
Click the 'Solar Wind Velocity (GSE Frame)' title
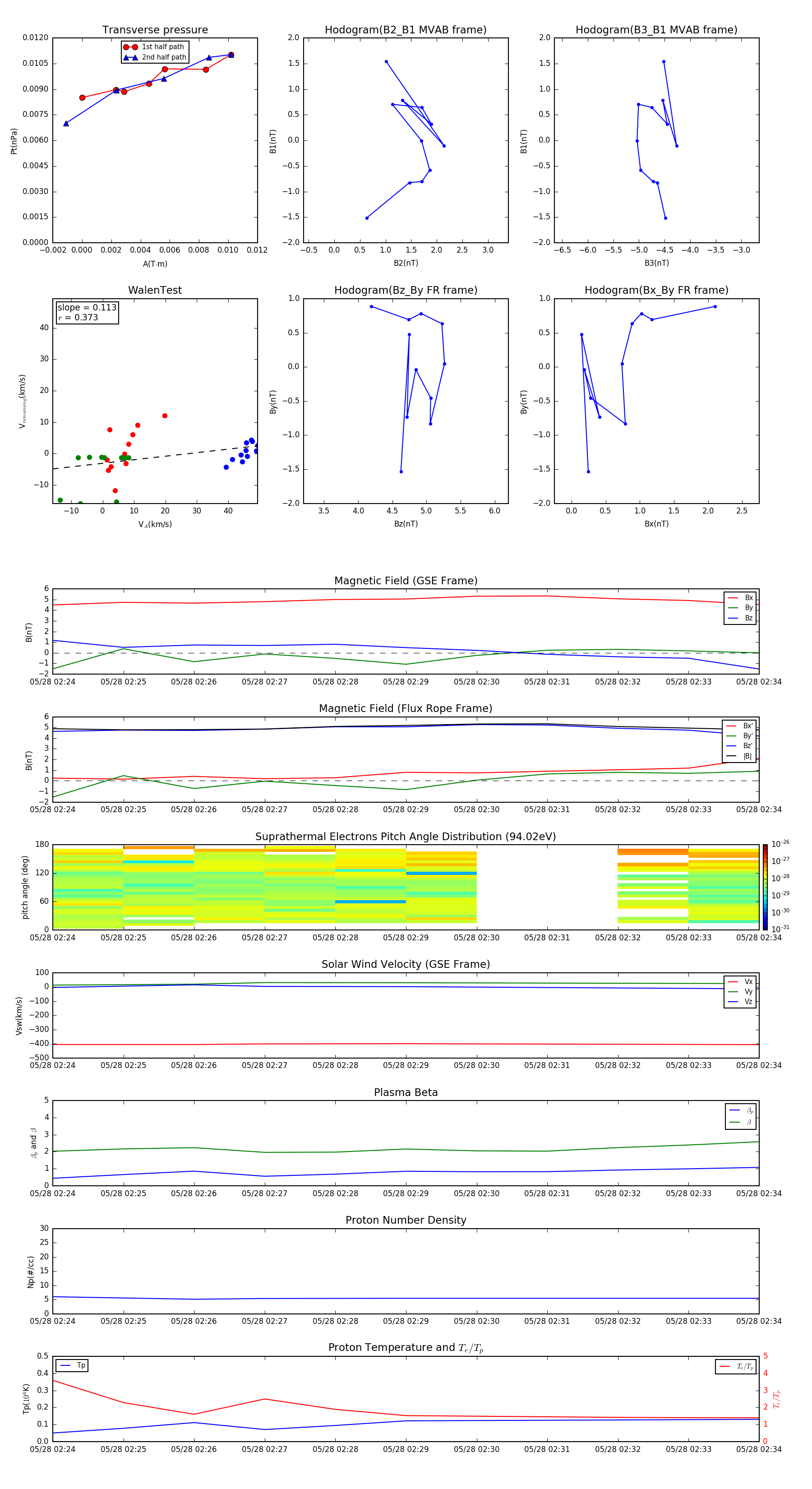[x=406, y=964]
